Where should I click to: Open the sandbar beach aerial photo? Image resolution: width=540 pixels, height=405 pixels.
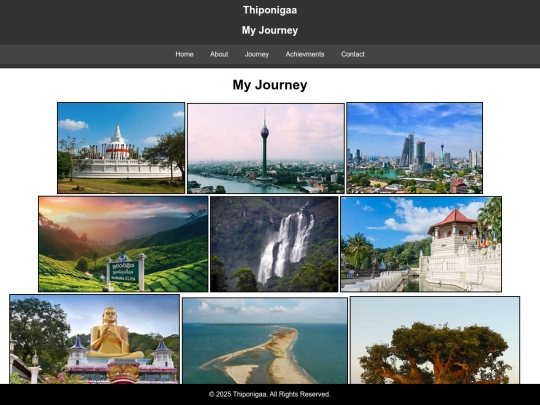[x=265, y=341]
